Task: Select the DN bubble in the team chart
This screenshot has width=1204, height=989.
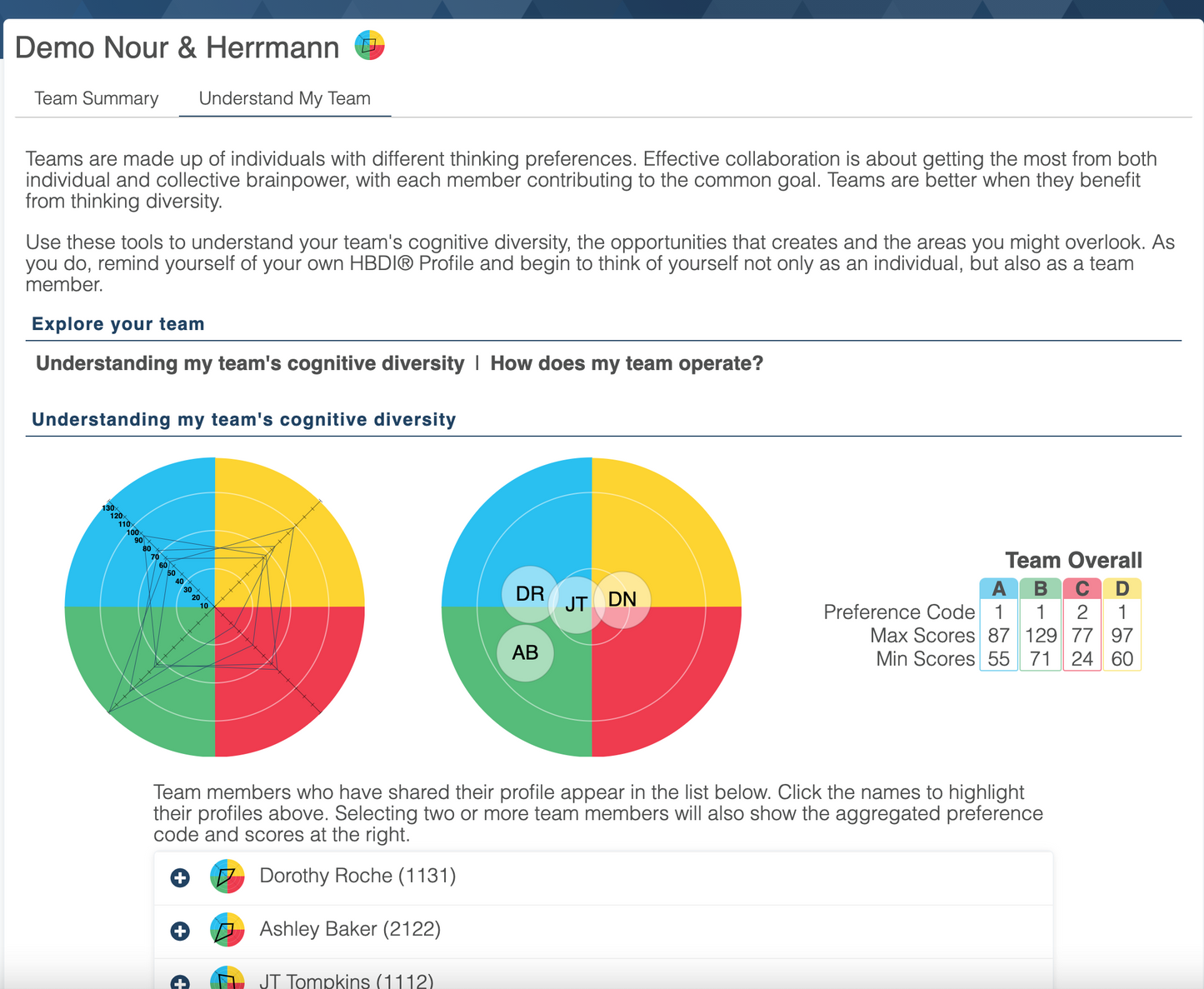Action: coord(622,599)
